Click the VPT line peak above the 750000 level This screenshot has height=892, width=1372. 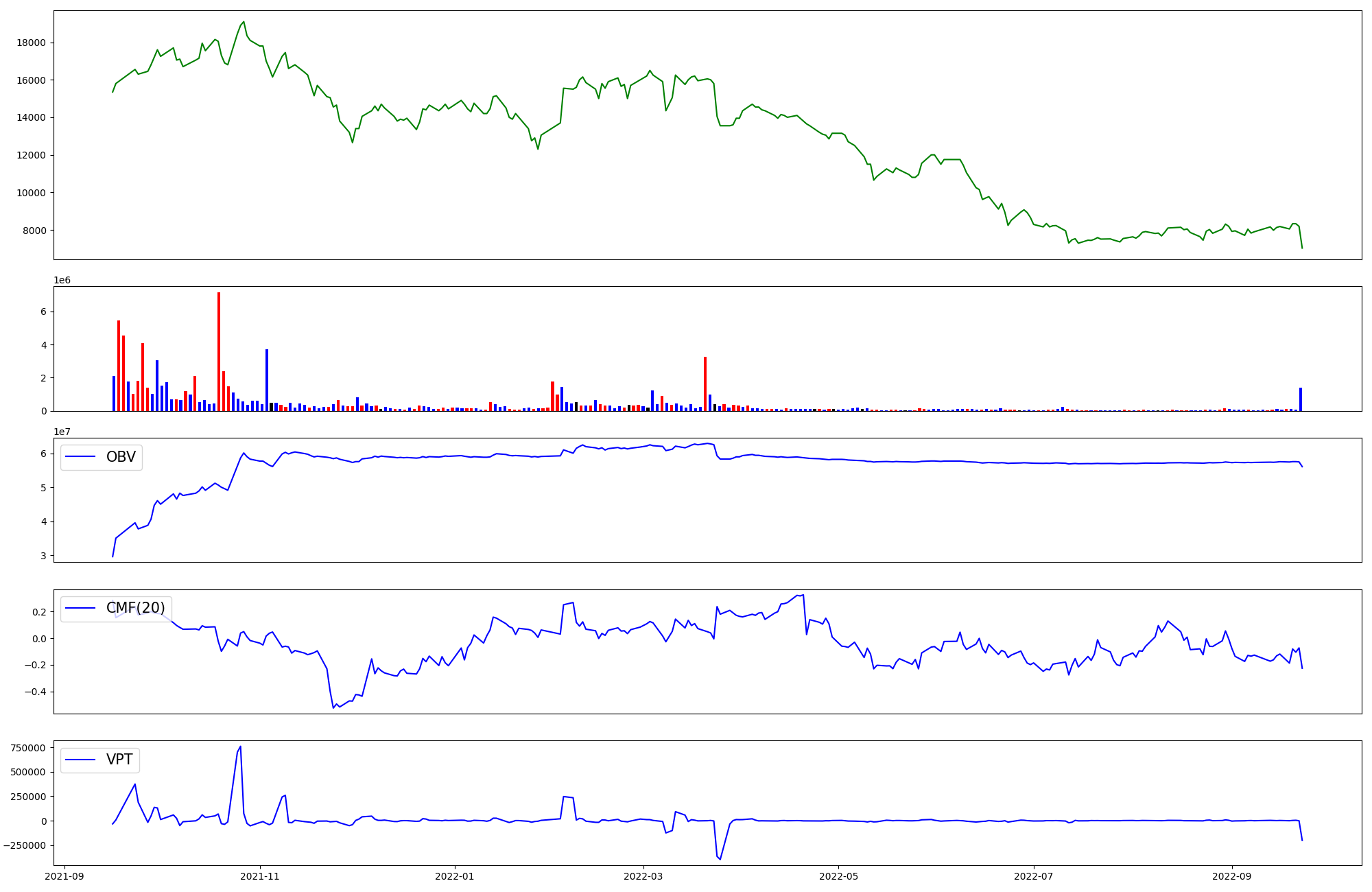pyautogui.click(x=240, y=747)
